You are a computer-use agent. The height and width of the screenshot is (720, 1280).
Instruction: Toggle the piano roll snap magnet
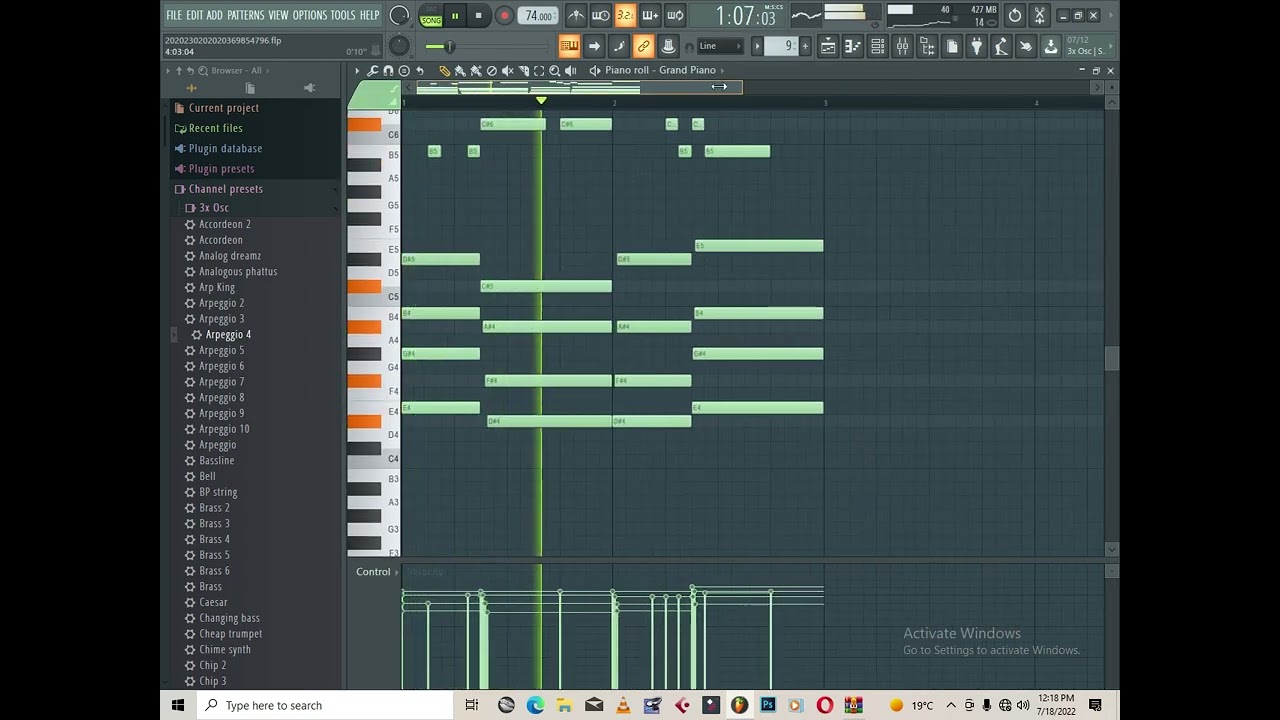pyautogui.click(x=388, y=70)
